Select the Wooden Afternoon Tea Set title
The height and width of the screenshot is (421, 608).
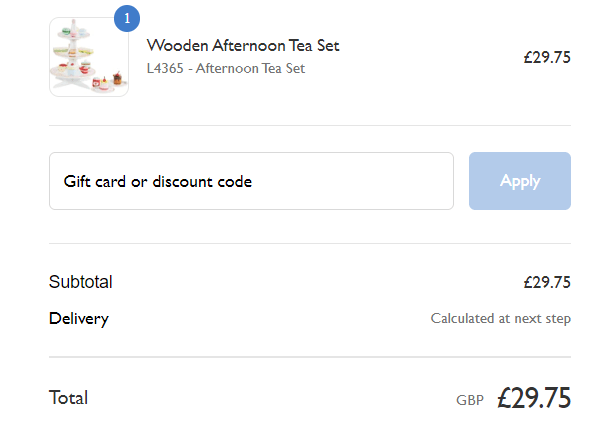click(243, 45)
